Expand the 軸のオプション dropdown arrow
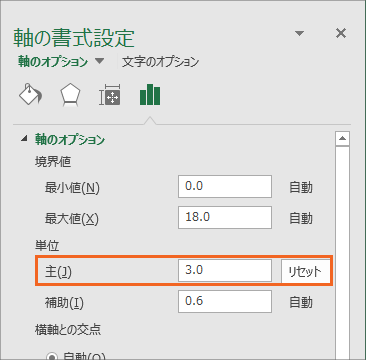Screen dimensions: 366x360 (99, 61)
